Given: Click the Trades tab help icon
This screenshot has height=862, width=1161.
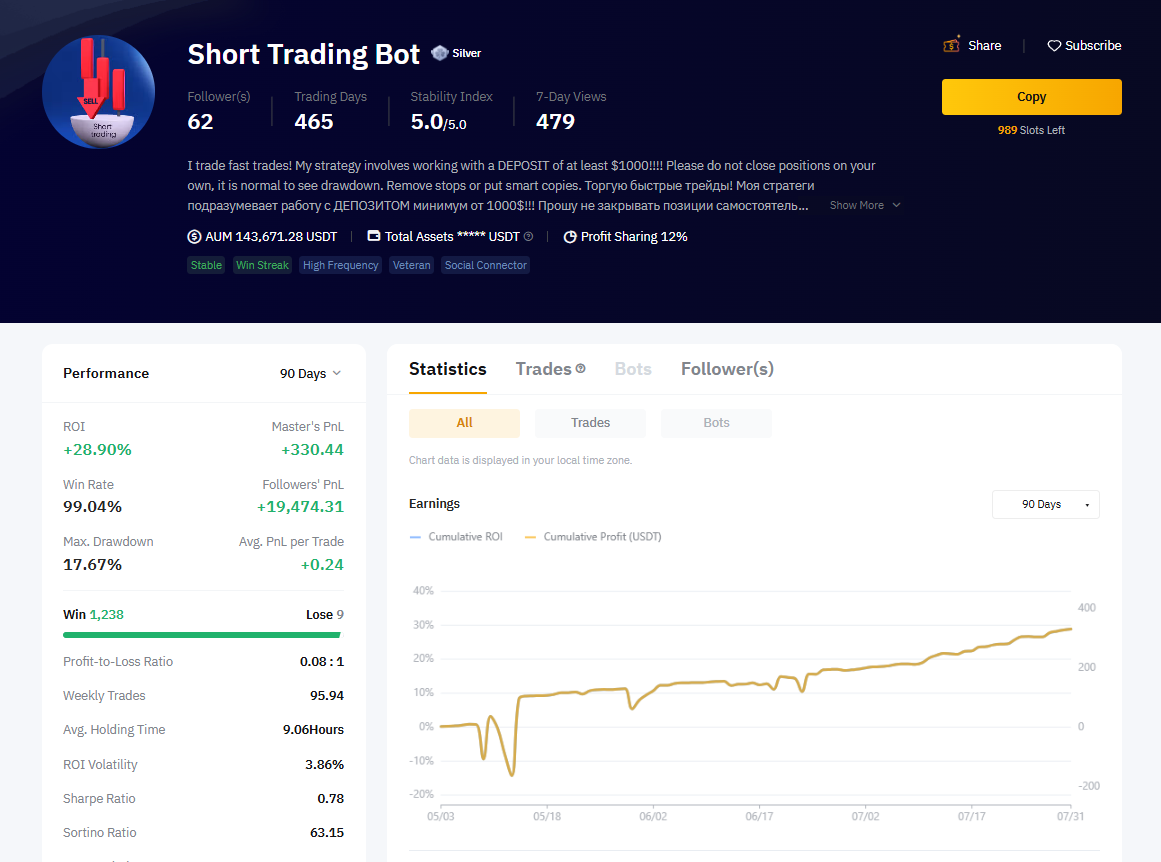Looking at the screenshot, I should click(x=581, y=369).
